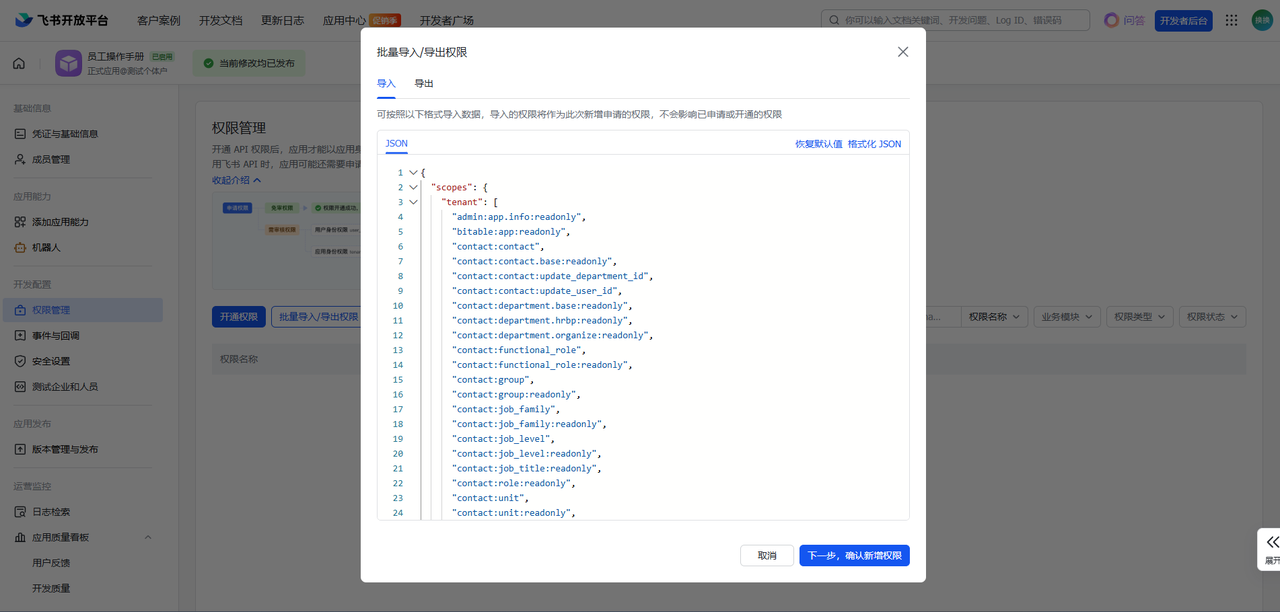
Task: Expand the floating 展开 panel arrow
Action: click(1272, 541)
